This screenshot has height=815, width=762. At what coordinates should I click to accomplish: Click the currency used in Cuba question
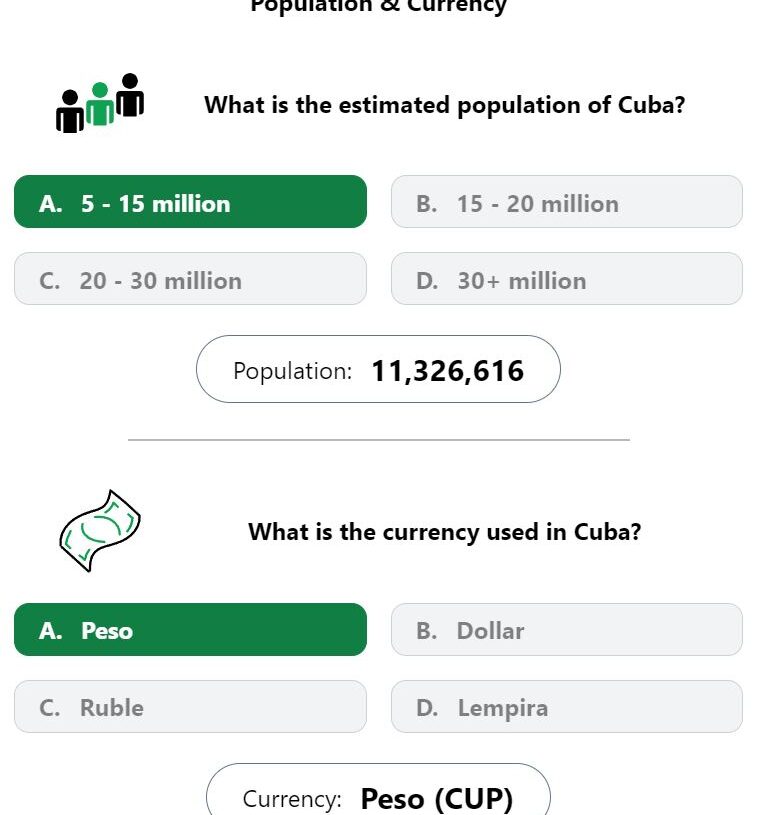pyautogui.click(x=444, y=532)
